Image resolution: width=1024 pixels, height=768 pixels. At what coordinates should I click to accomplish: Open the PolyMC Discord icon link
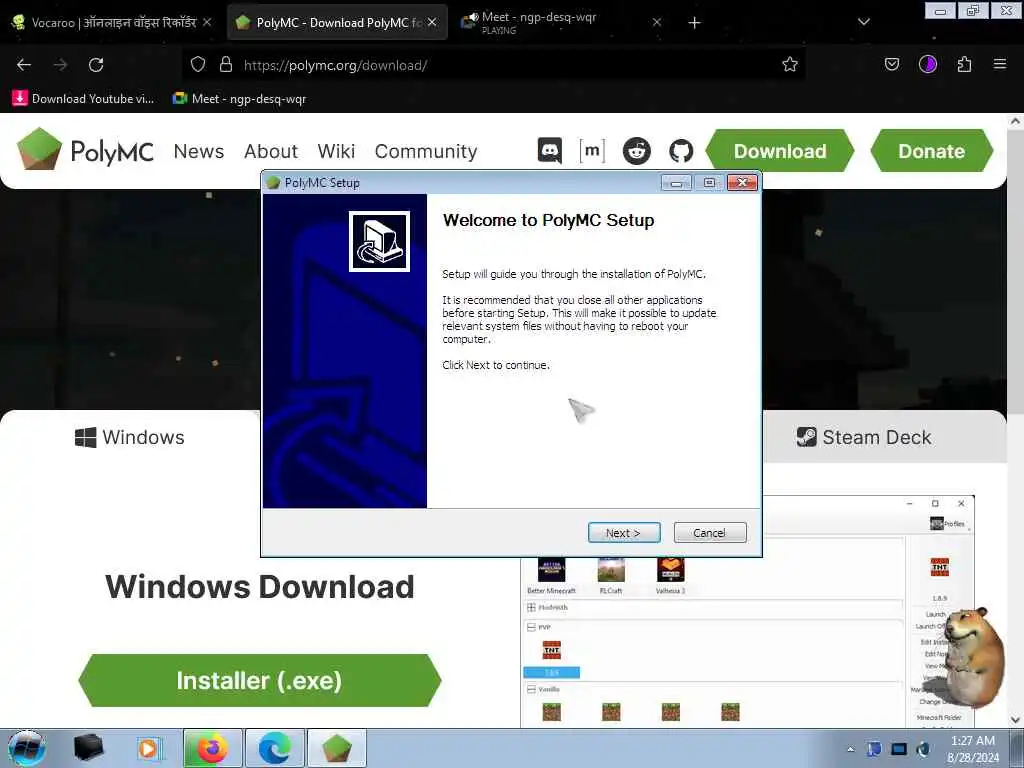[x=550, y=151]
